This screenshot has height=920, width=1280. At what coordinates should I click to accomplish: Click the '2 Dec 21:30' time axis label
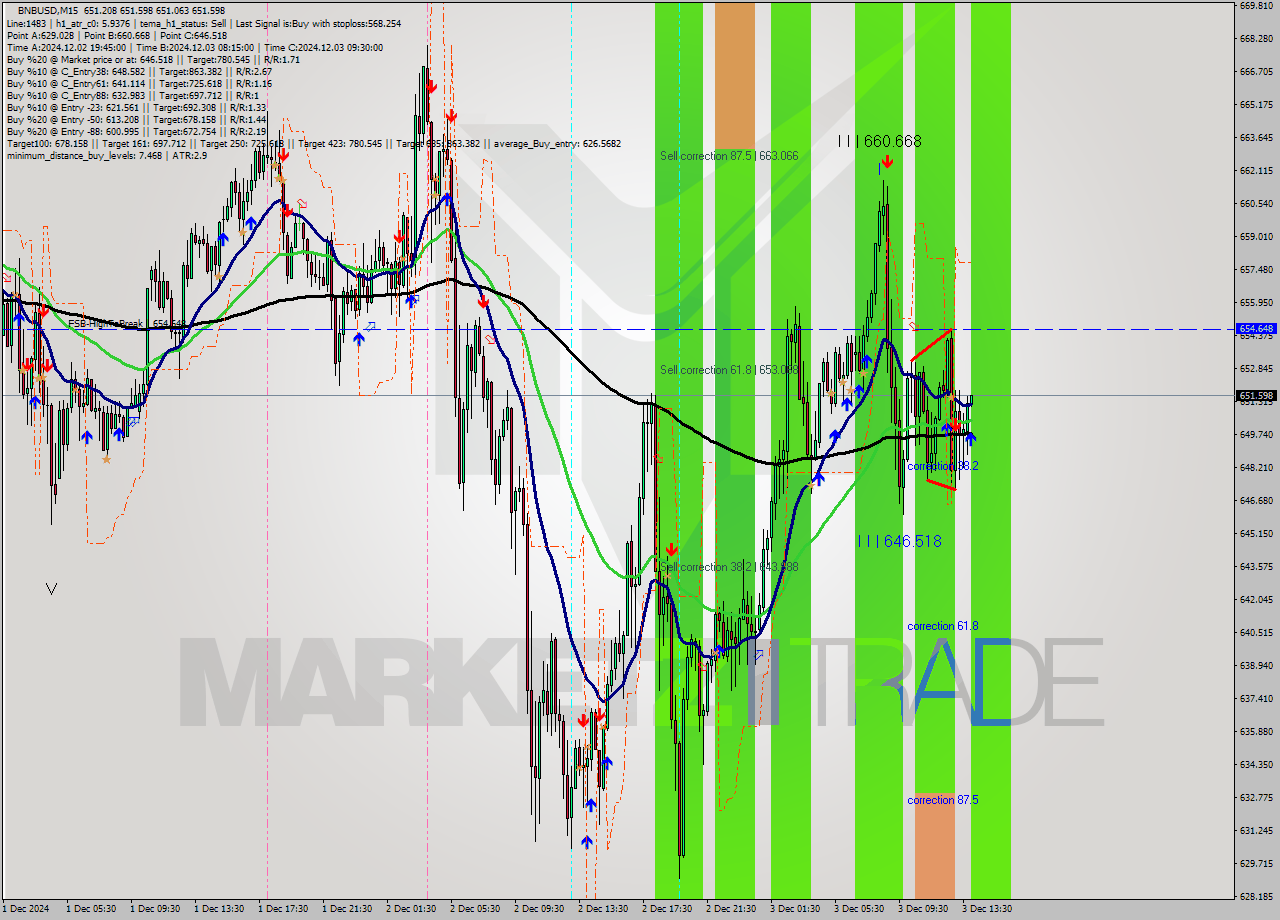[731, 909]
